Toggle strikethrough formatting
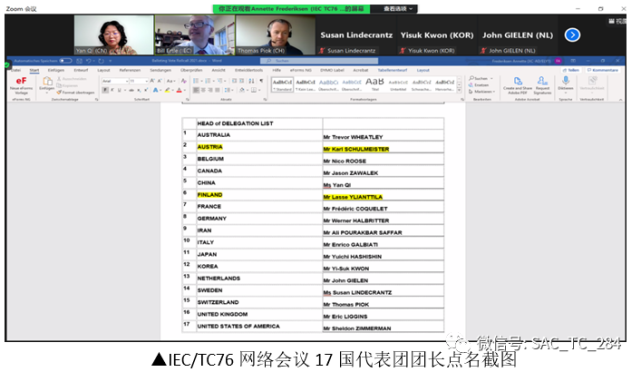Viewport: 641px width, 372px height. 131,90
